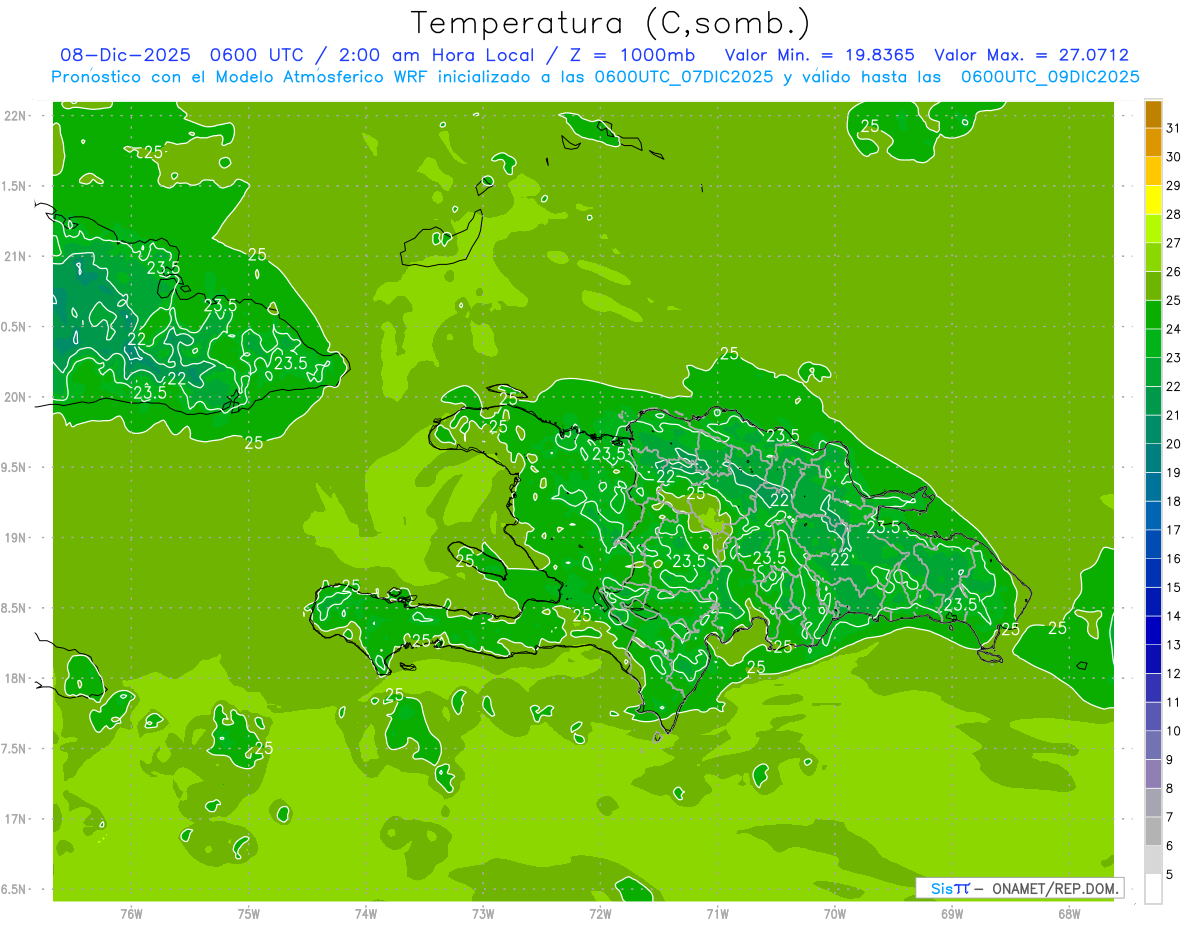Click the 72W longitude axis label
This screenshot has width=1200, height=927.
[600, 914]
